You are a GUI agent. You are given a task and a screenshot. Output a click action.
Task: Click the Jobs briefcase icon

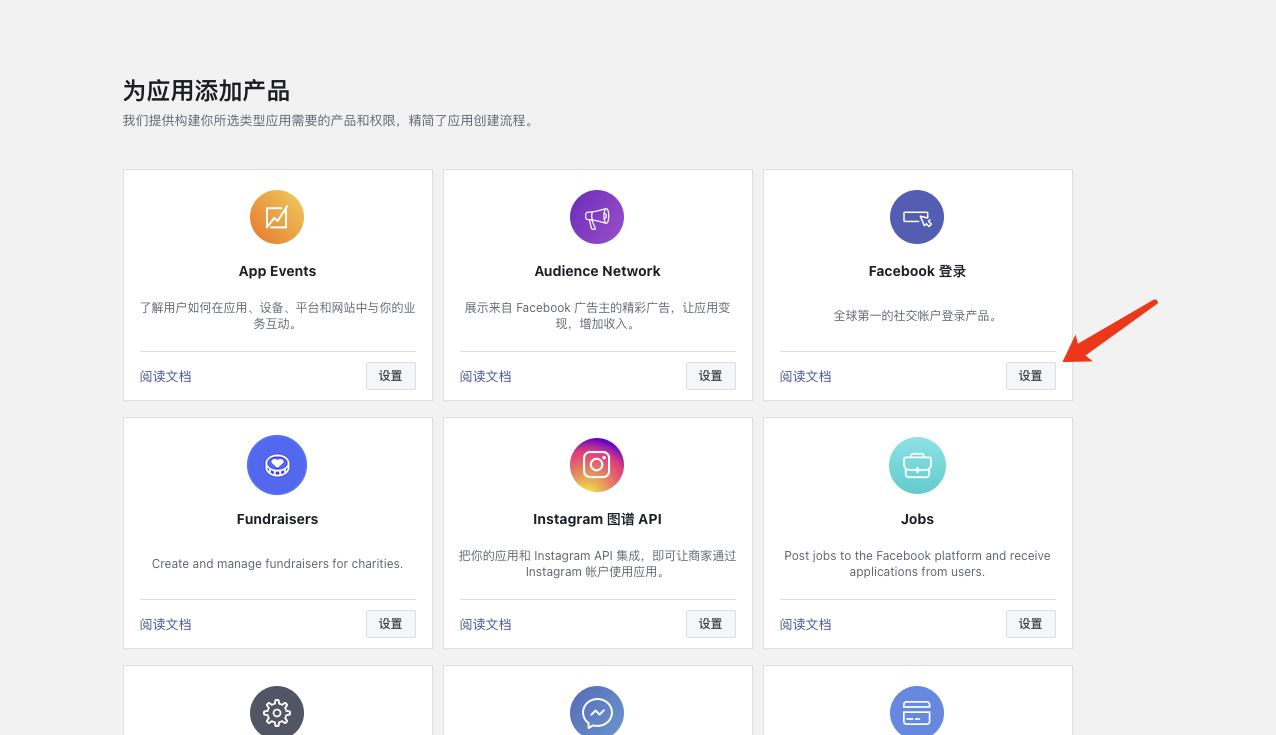917,465
